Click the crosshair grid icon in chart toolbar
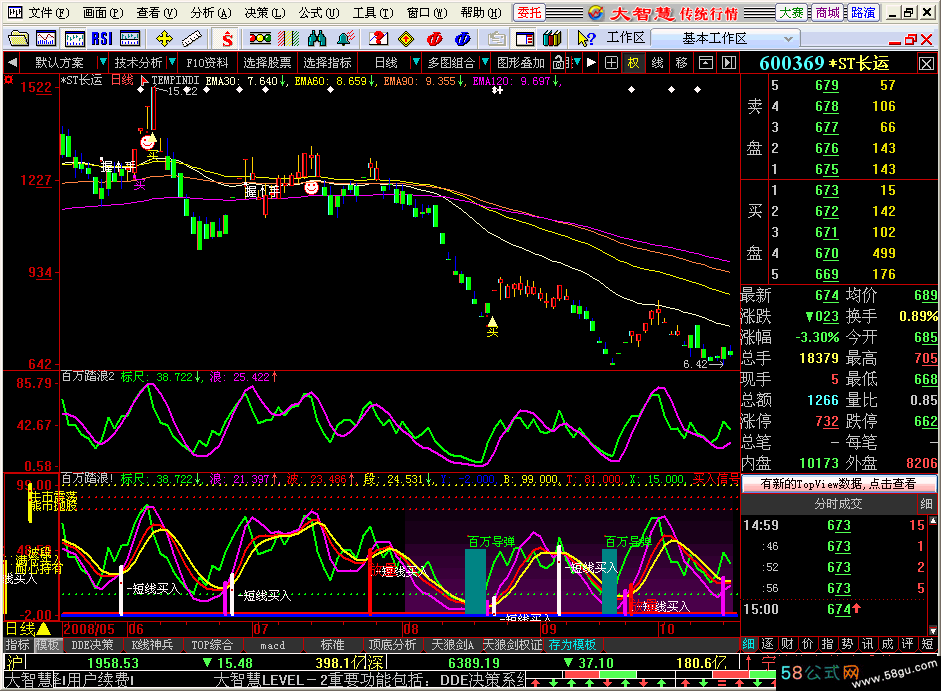 612,62
